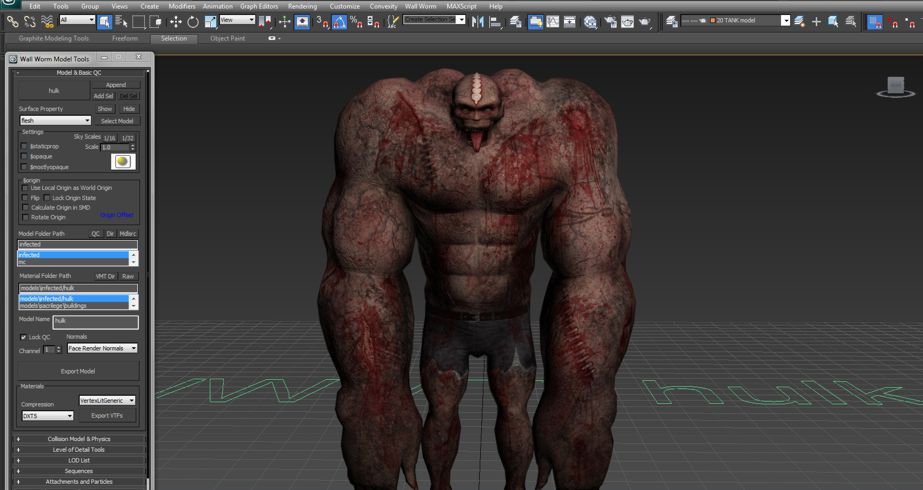Click into the Model Name field
This screenshot has height=490, width=923.
tap(96, 322)
